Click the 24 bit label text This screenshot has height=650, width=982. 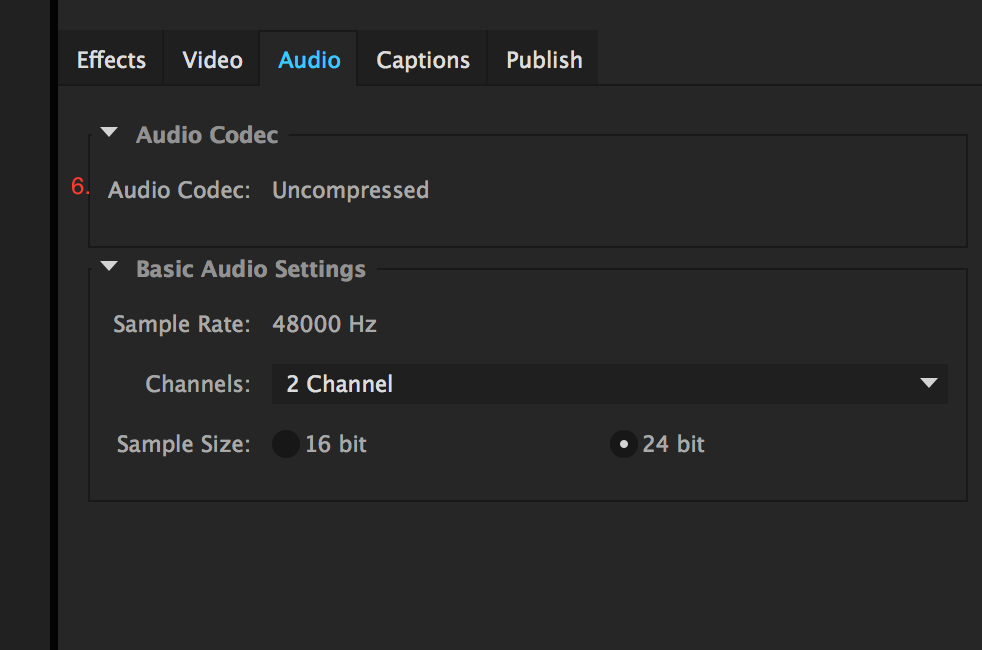673,444
